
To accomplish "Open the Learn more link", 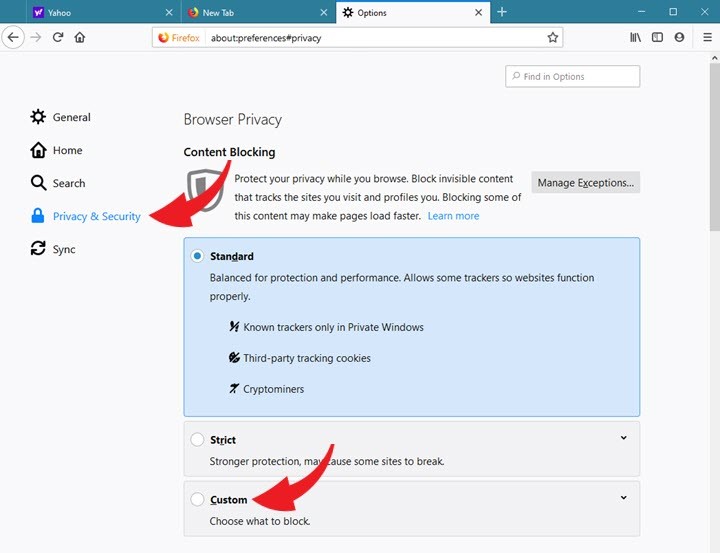I will click(x=453, y=216).
